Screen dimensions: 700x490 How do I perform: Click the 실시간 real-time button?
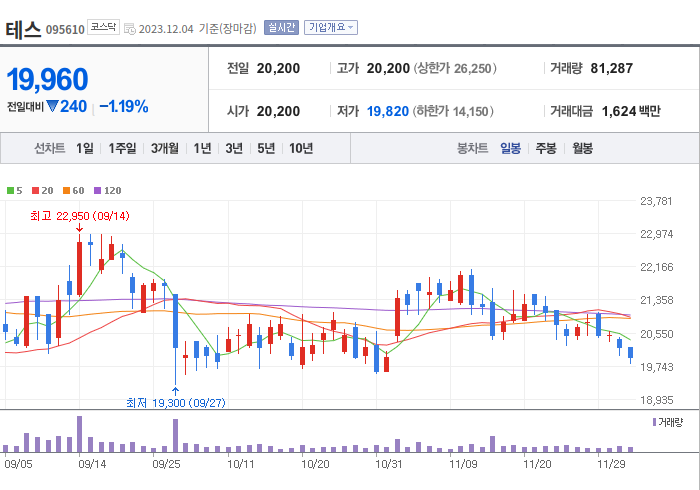point(281,28)
